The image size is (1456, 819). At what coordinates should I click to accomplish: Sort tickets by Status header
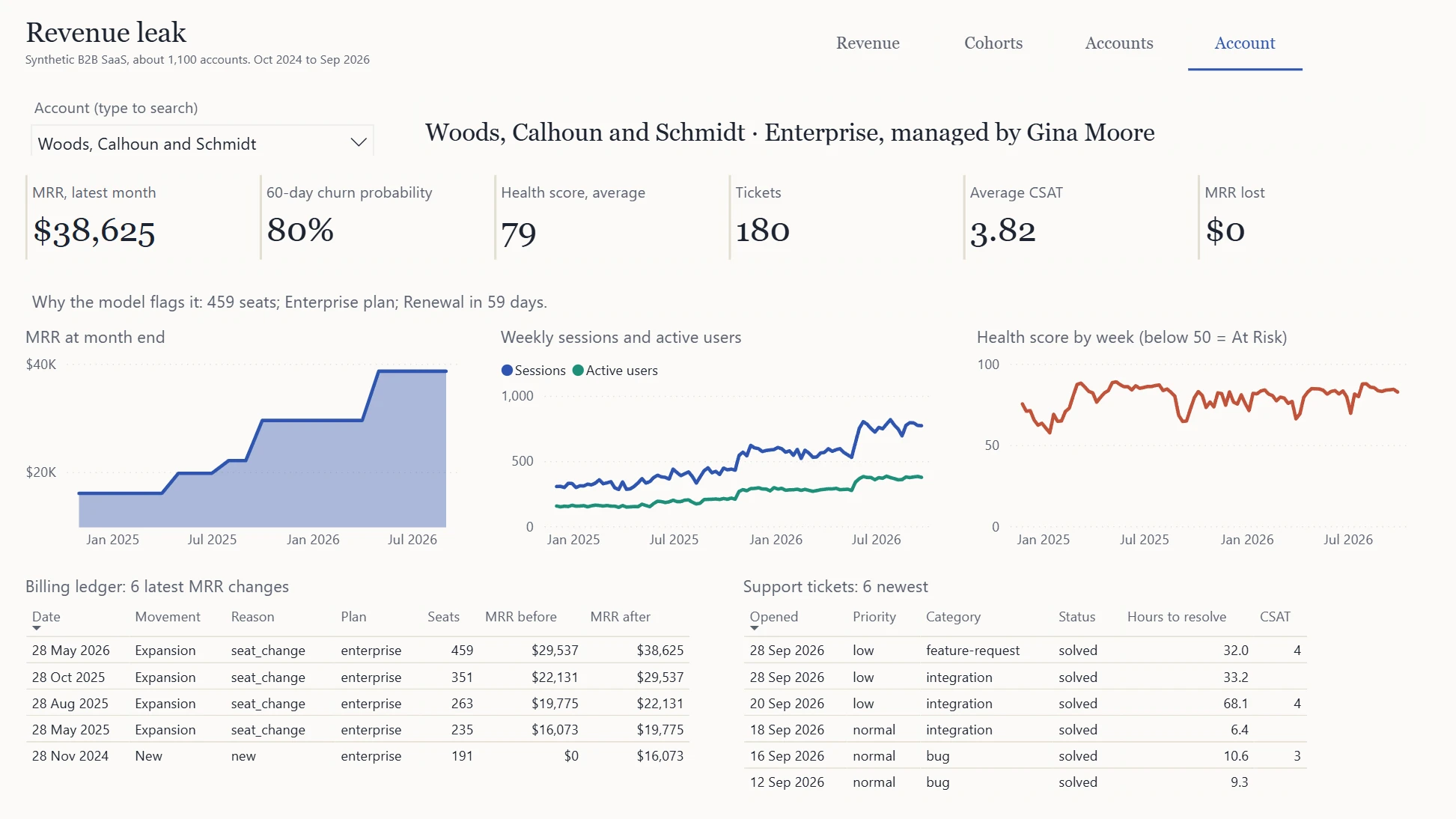[1076, 617]
